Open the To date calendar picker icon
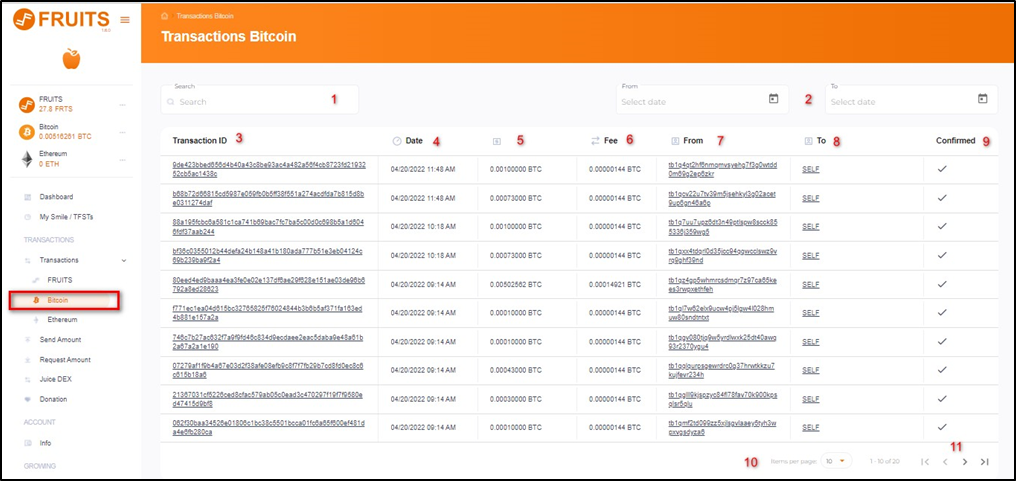This screenshot has width=1016, height=481. click(x=982, y=99)
